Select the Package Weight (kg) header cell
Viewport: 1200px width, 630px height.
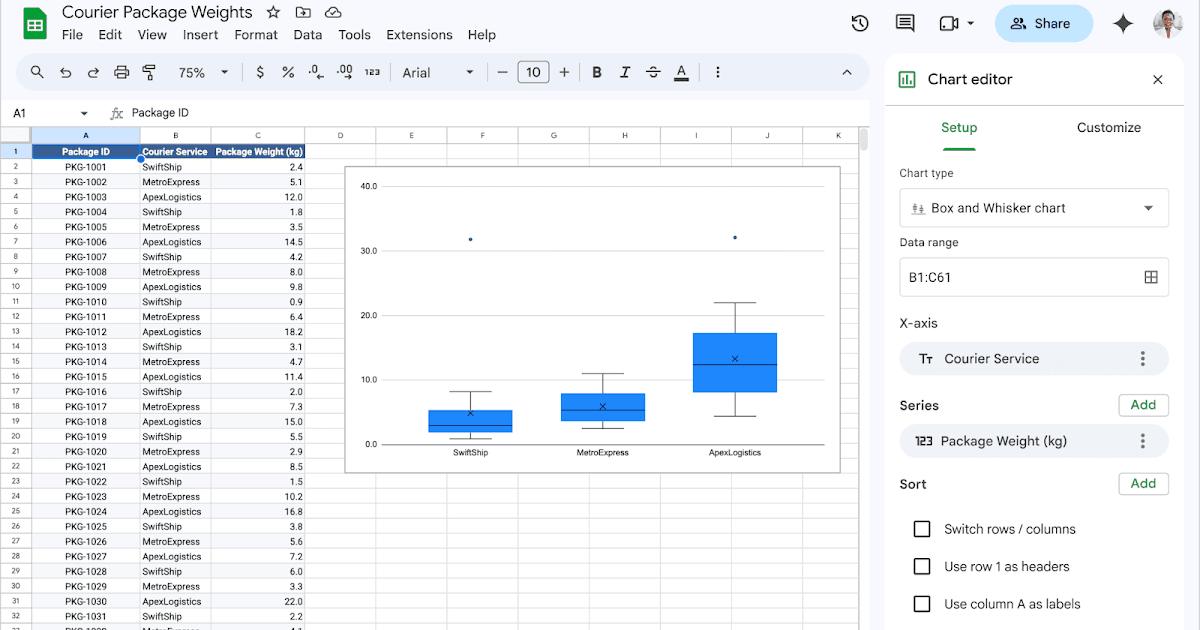[x=258, y=152]
